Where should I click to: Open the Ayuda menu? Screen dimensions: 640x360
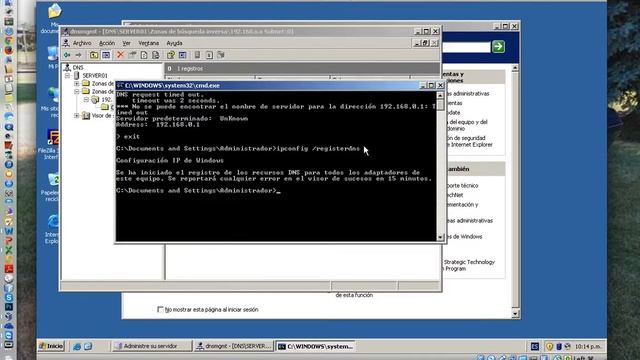coord(174,43)
